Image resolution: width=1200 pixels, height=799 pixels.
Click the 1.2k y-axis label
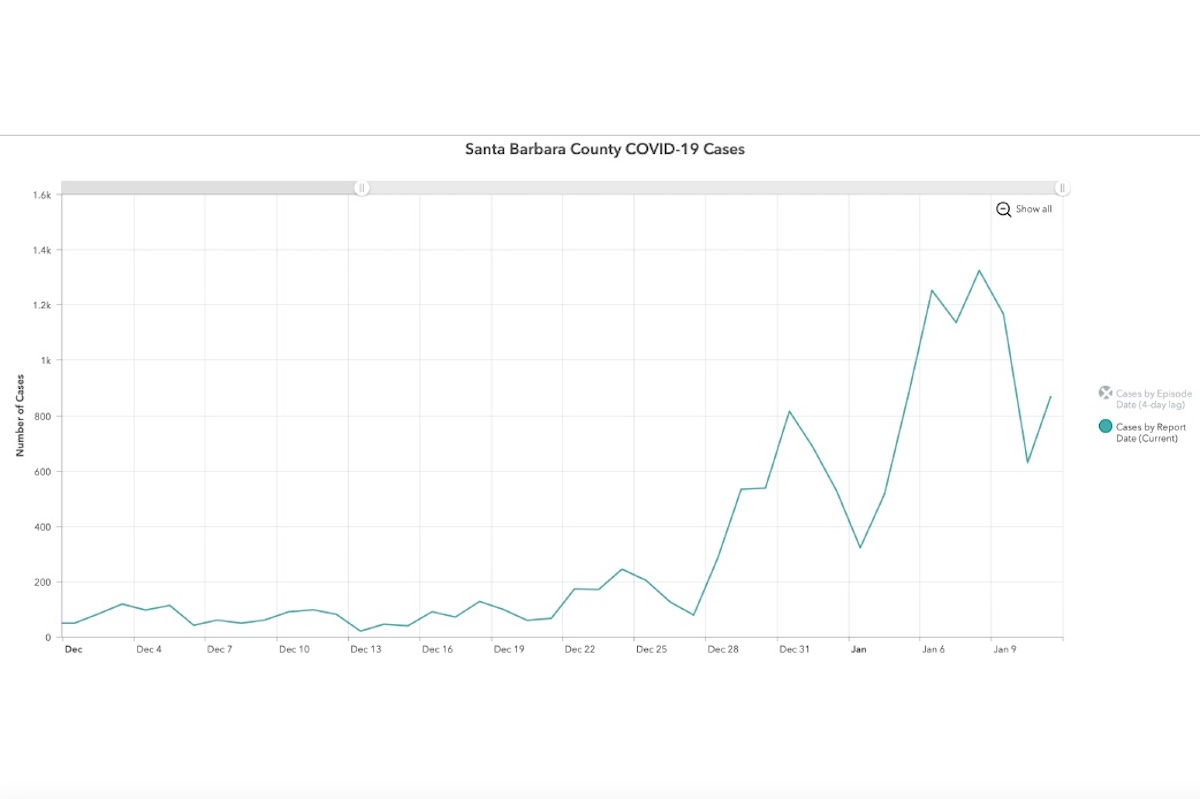pos(42,305)
